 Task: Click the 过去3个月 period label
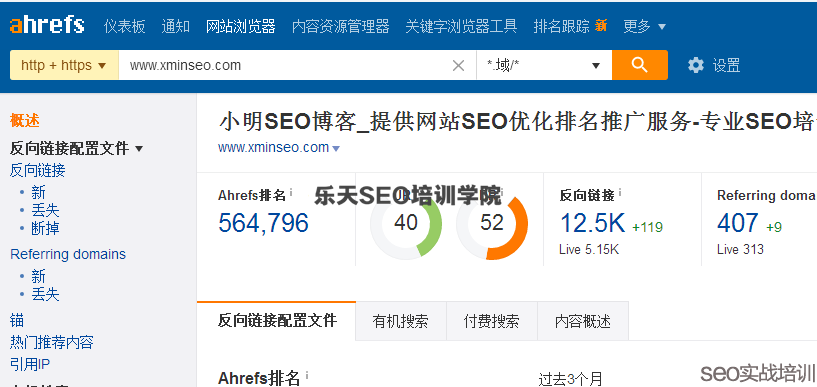click(x=571, y=379)
